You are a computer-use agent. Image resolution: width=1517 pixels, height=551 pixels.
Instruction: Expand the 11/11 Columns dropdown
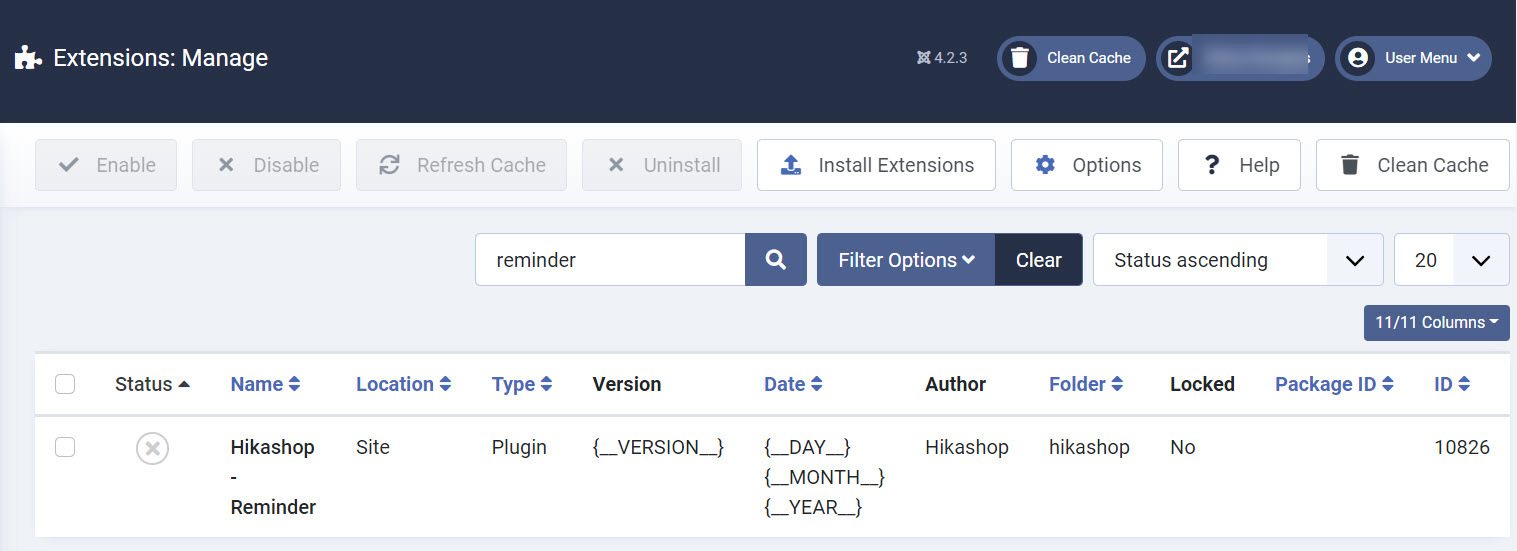tap(1436, 322)
